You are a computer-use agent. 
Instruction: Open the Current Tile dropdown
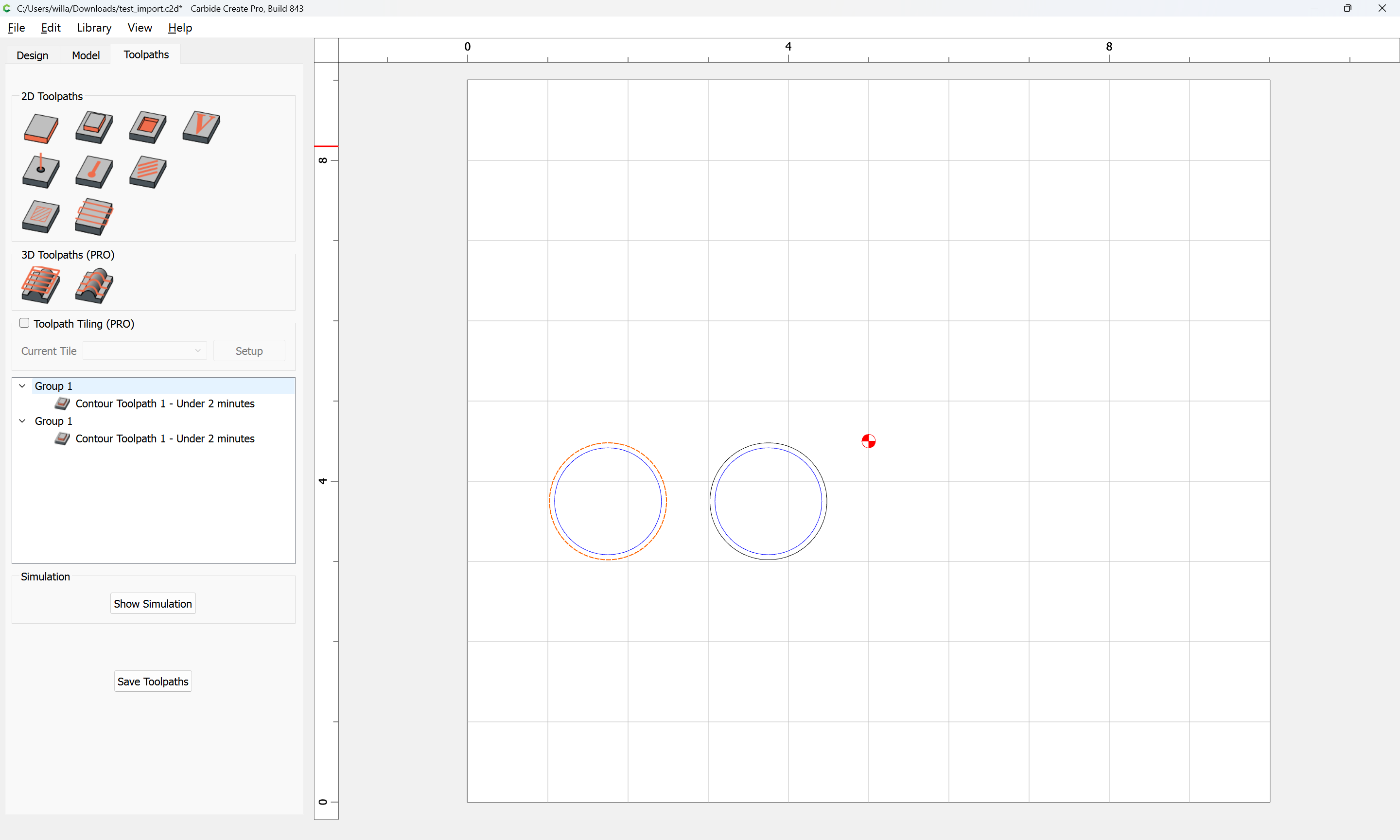point(145,351)
